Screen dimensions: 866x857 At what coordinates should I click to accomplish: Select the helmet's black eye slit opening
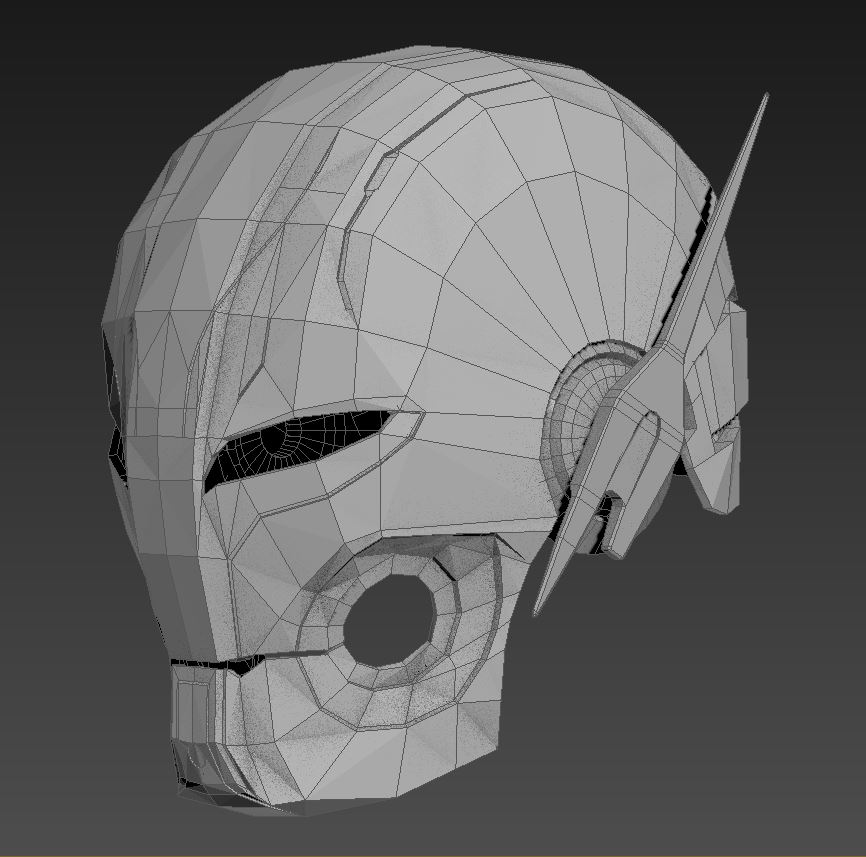(x=298, y=445)
